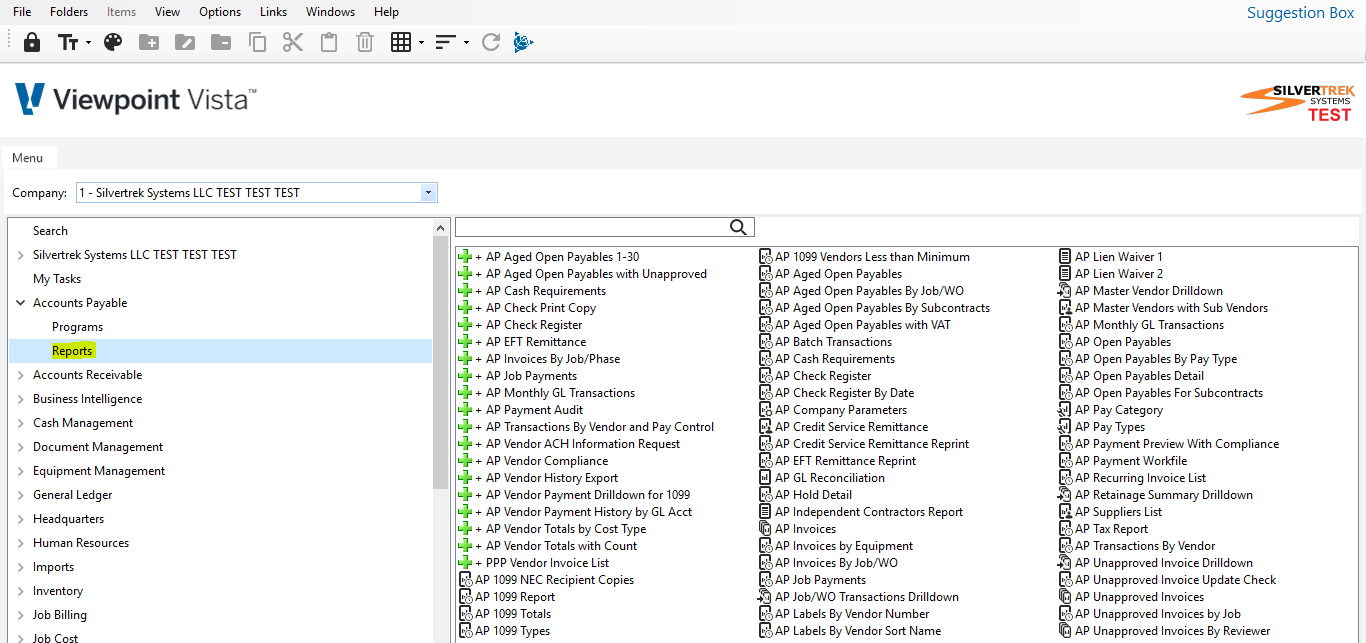
Task: Collapse the Accounts Payable tree node
Action: (x=21, y=303)
